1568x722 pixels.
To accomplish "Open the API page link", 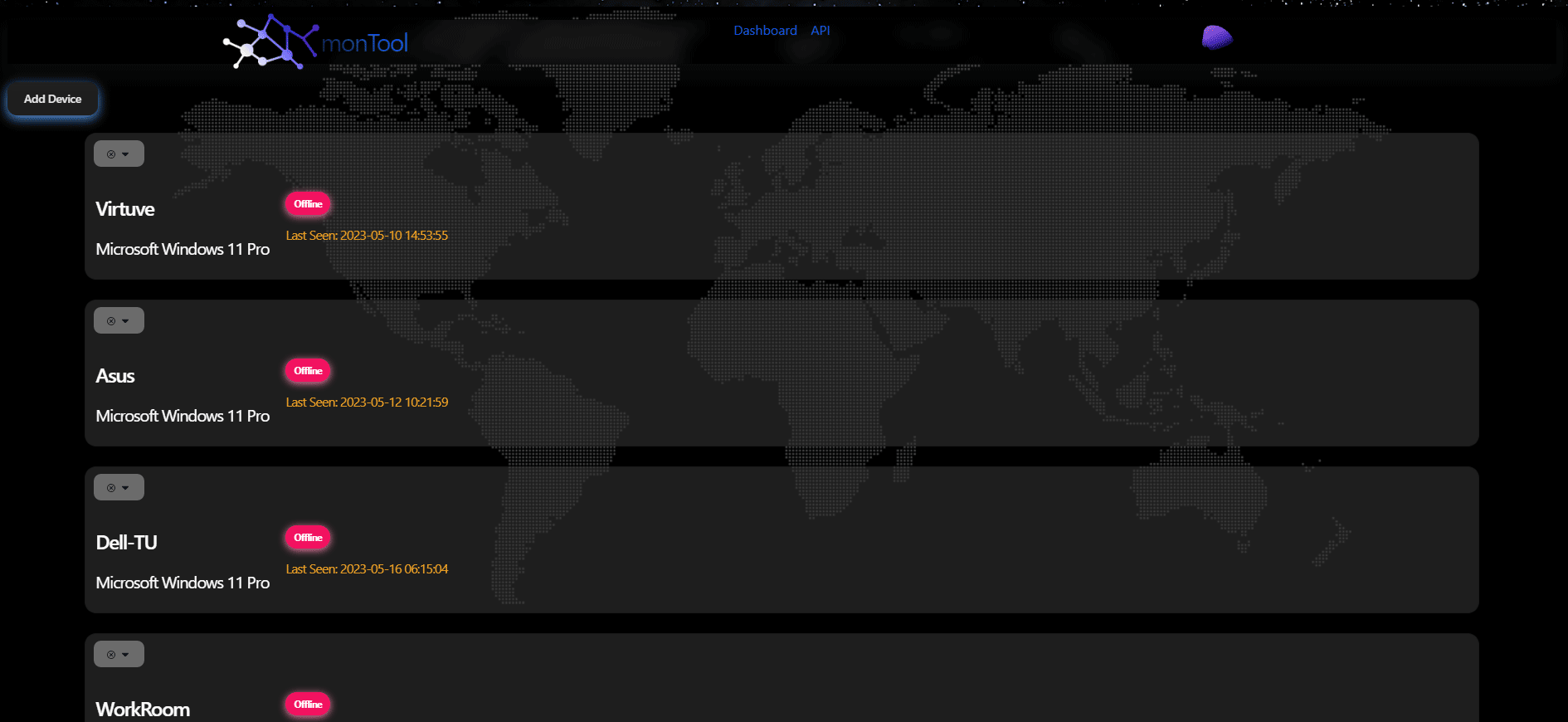I will [x=820, y=31].
